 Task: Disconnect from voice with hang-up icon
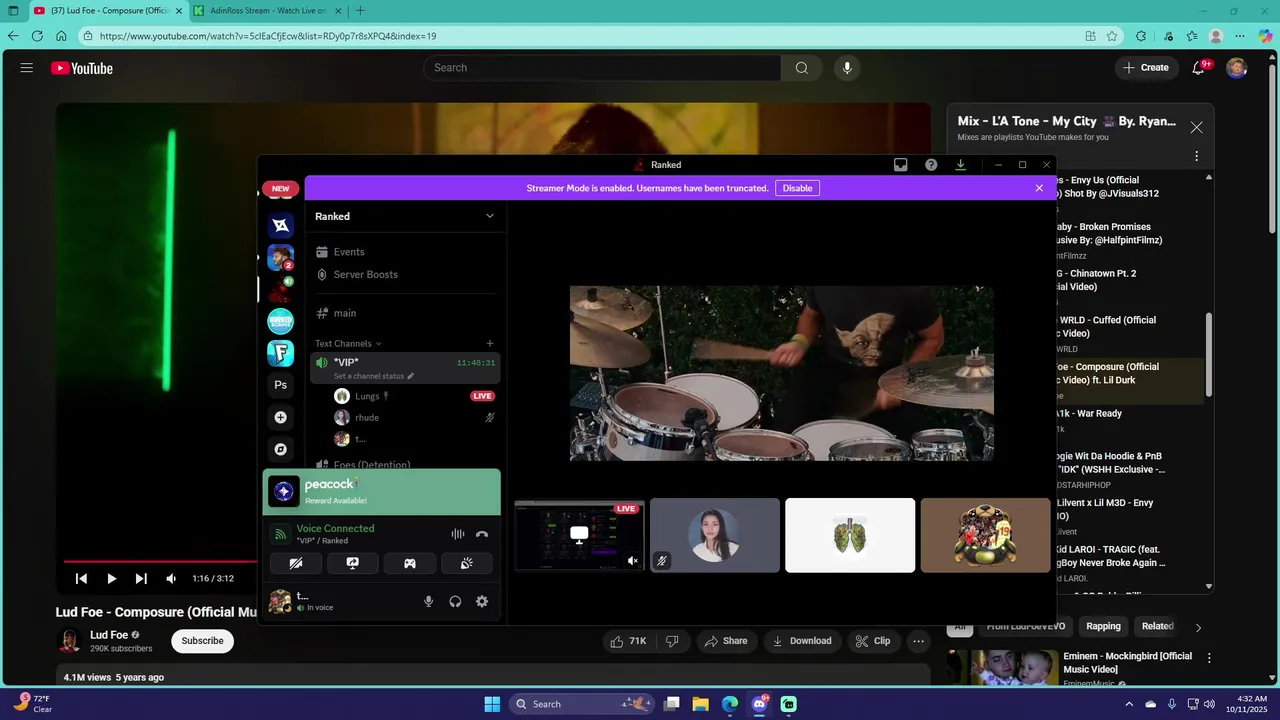482,534
